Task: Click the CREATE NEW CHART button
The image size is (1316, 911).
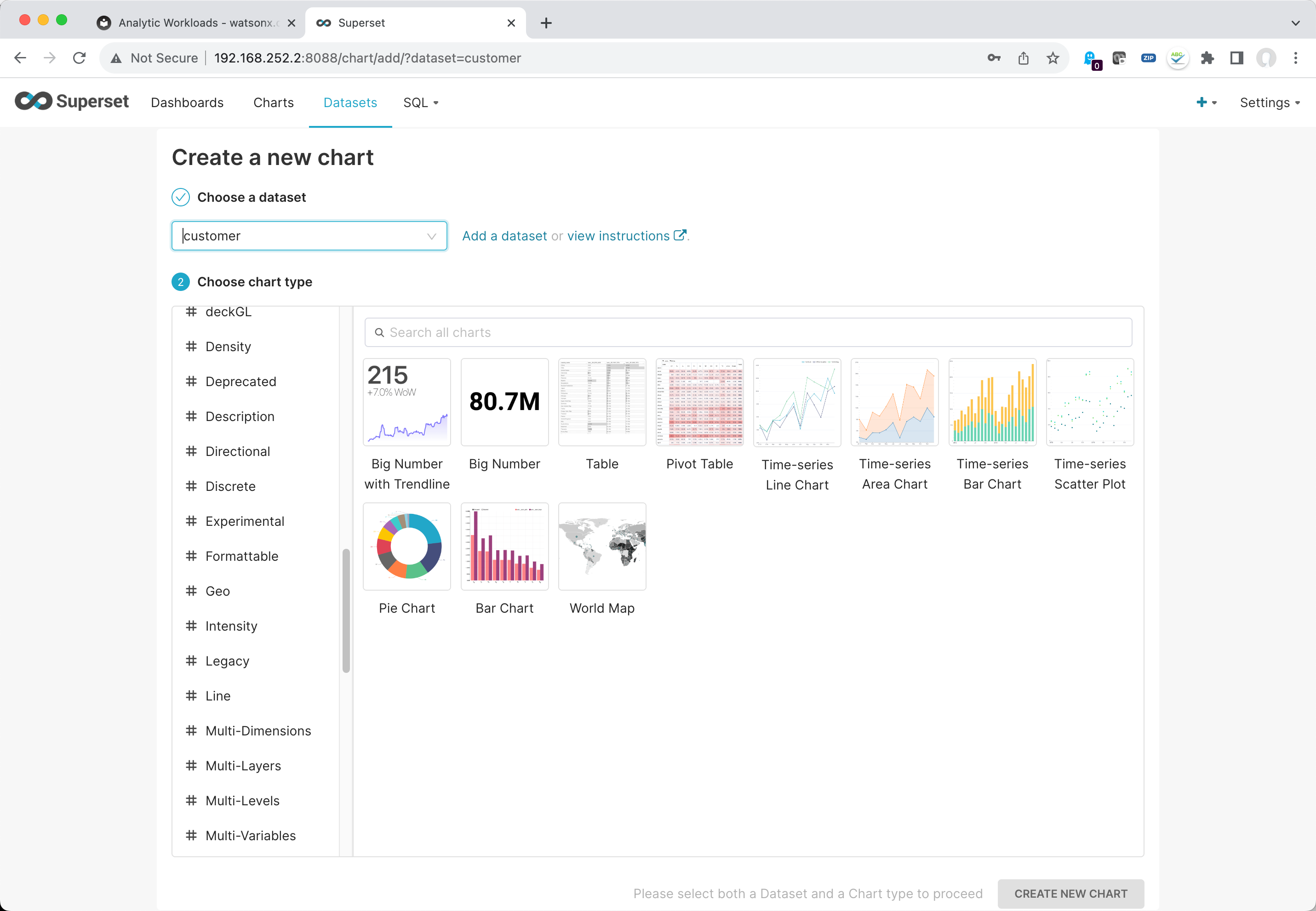Action: (1070, 894)
